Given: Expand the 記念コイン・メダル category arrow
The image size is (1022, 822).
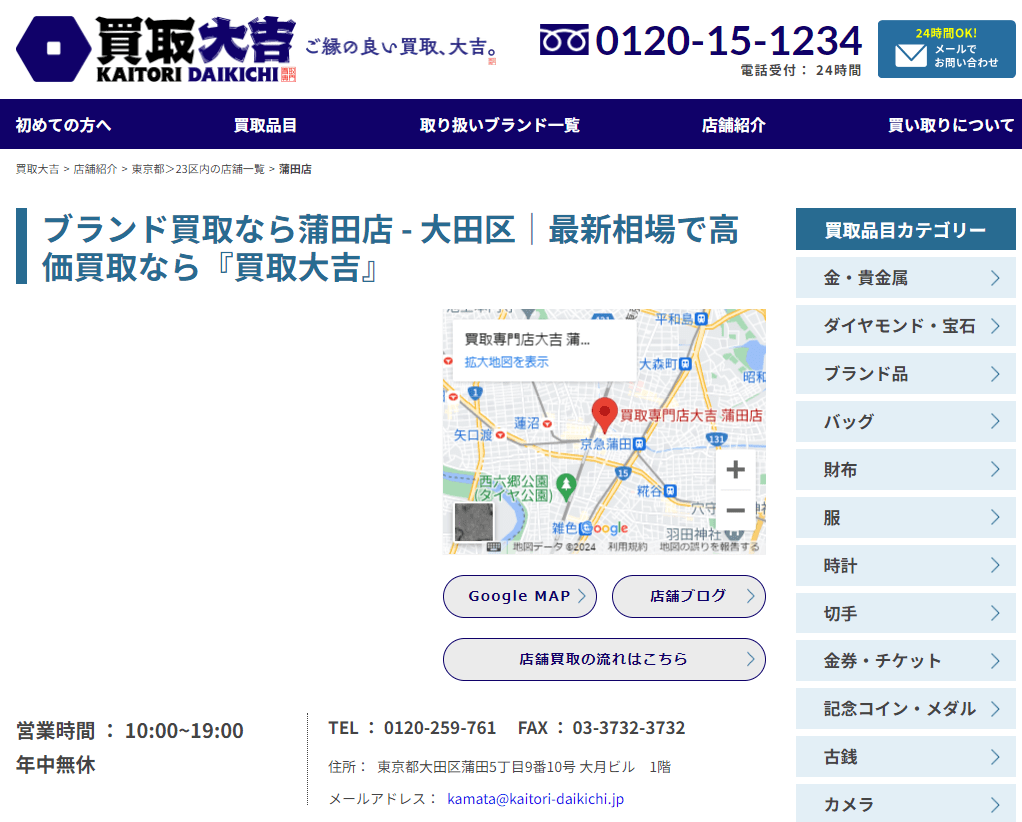Looking at the screenshot, I should tap(994, 709).
